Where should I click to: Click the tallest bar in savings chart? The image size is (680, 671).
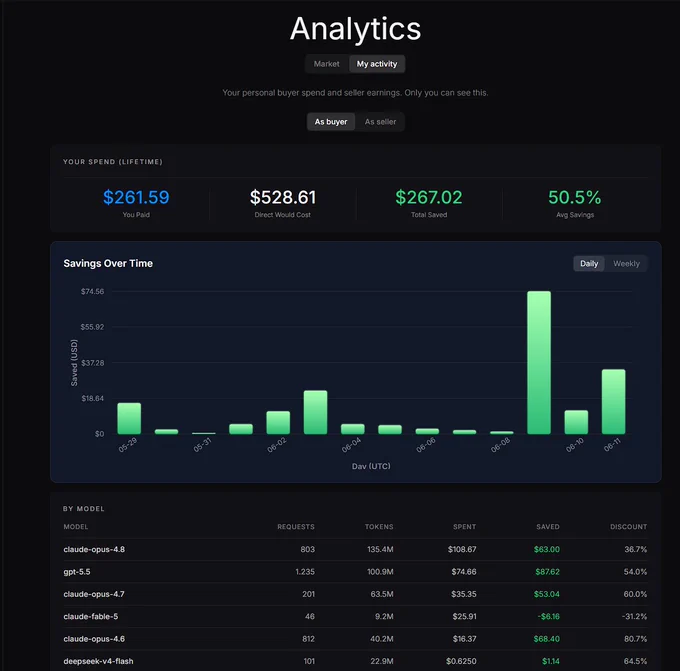pos(539,363)
